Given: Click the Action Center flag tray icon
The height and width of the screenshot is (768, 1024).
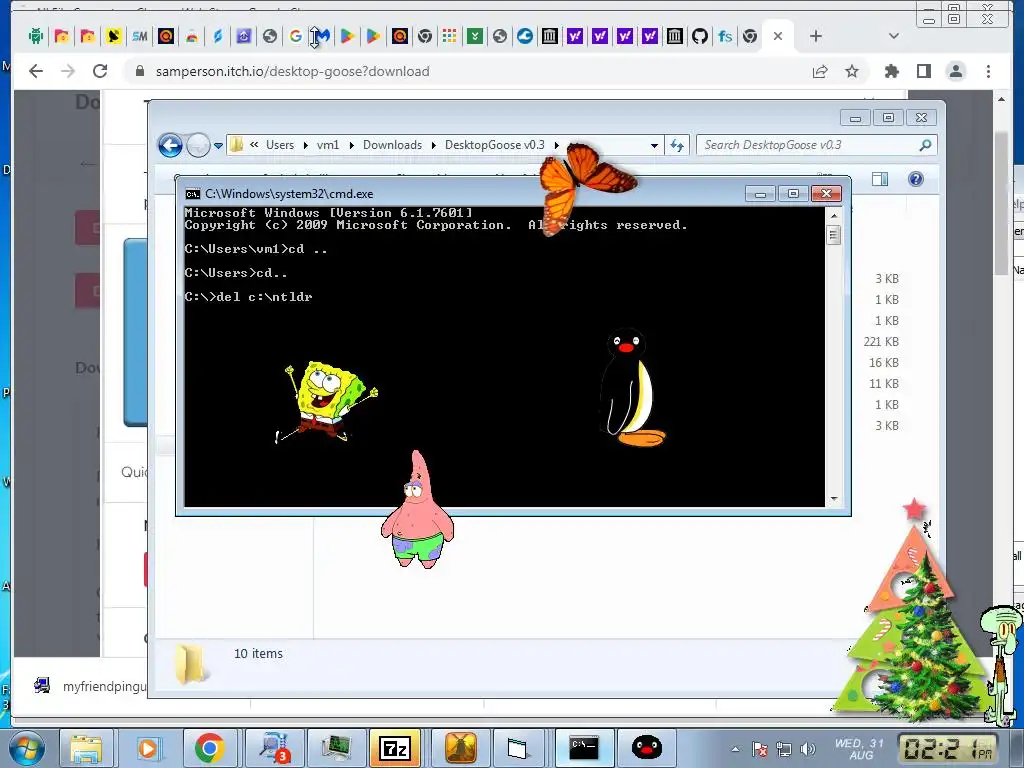Looking at the screenshot, I should 759,749.
